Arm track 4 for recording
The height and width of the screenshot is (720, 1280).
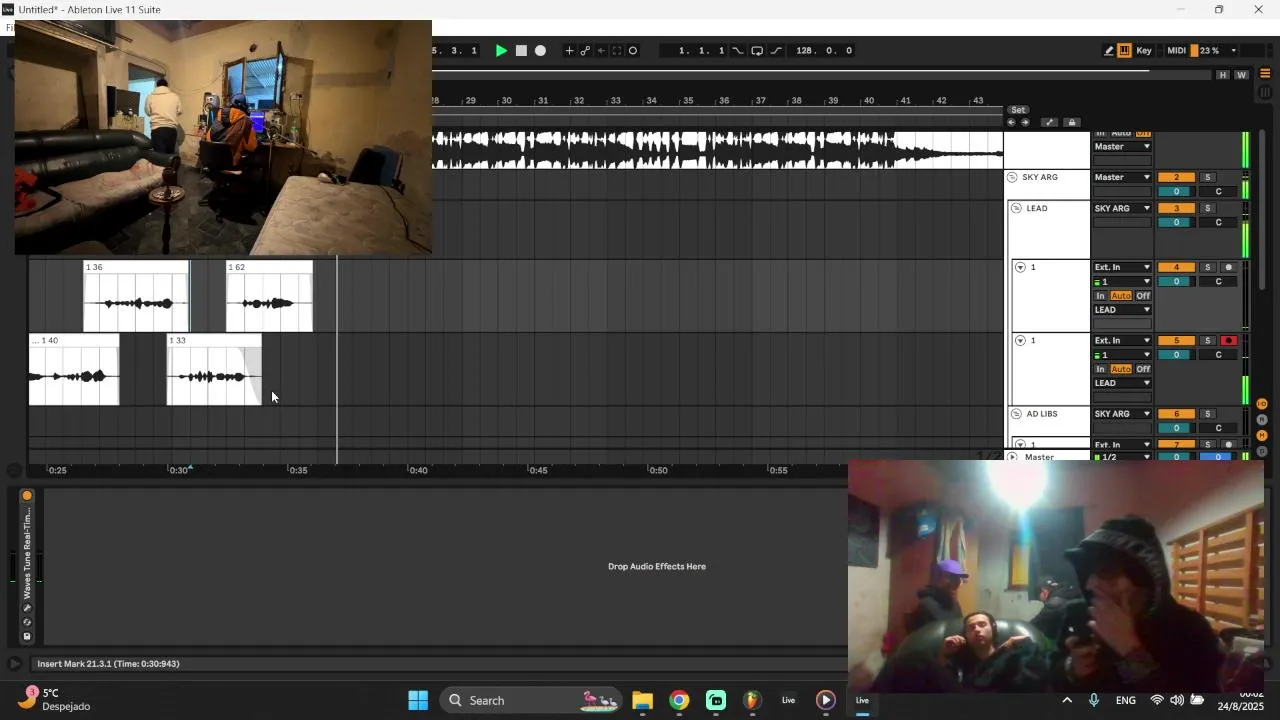pos(1229,268)
